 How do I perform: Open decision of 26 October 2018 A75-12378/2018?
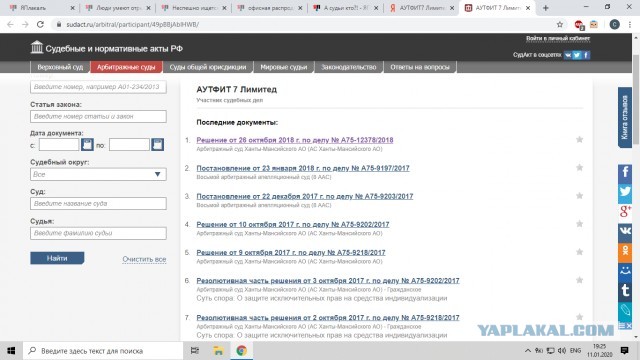tap(295, 140)
